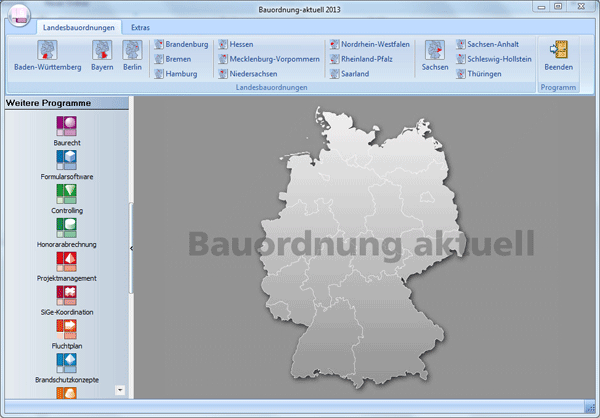Open the SiGe-Koordination program
Image resolution: width=600 pixels, height=418 pixels.
(x=67, y=300)
